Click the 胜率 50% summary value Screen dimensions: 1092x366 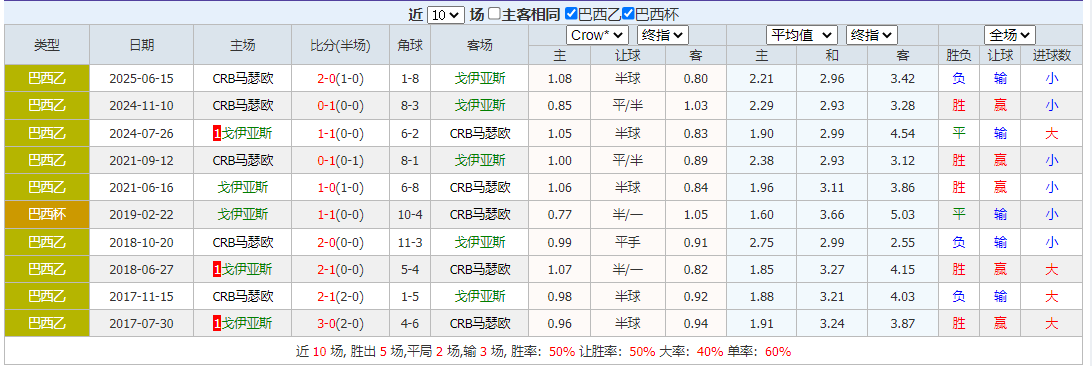click(x=562, y=352)
